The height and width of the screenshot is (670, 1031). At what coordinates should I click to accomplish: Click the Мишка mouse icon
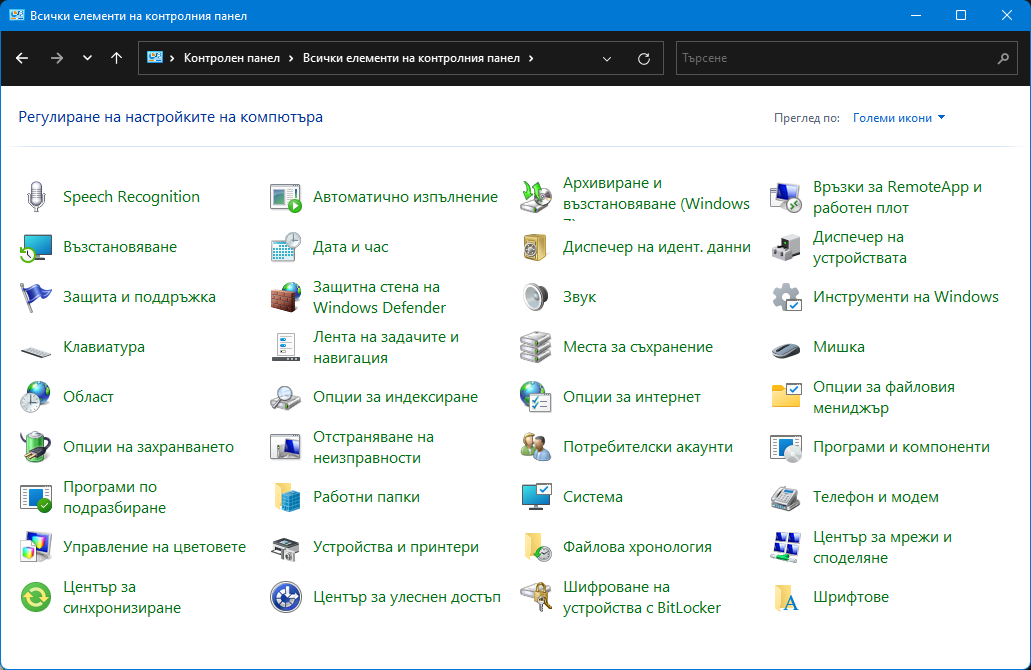coord(786,350)
